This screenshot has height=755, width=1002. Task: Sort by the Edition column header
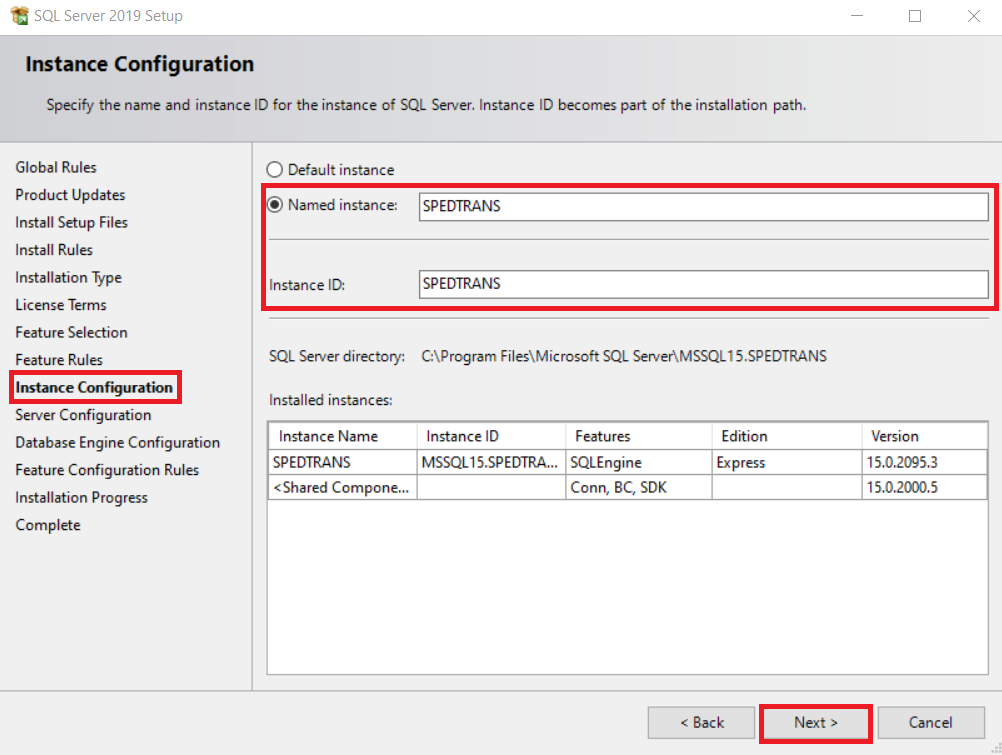787,436
